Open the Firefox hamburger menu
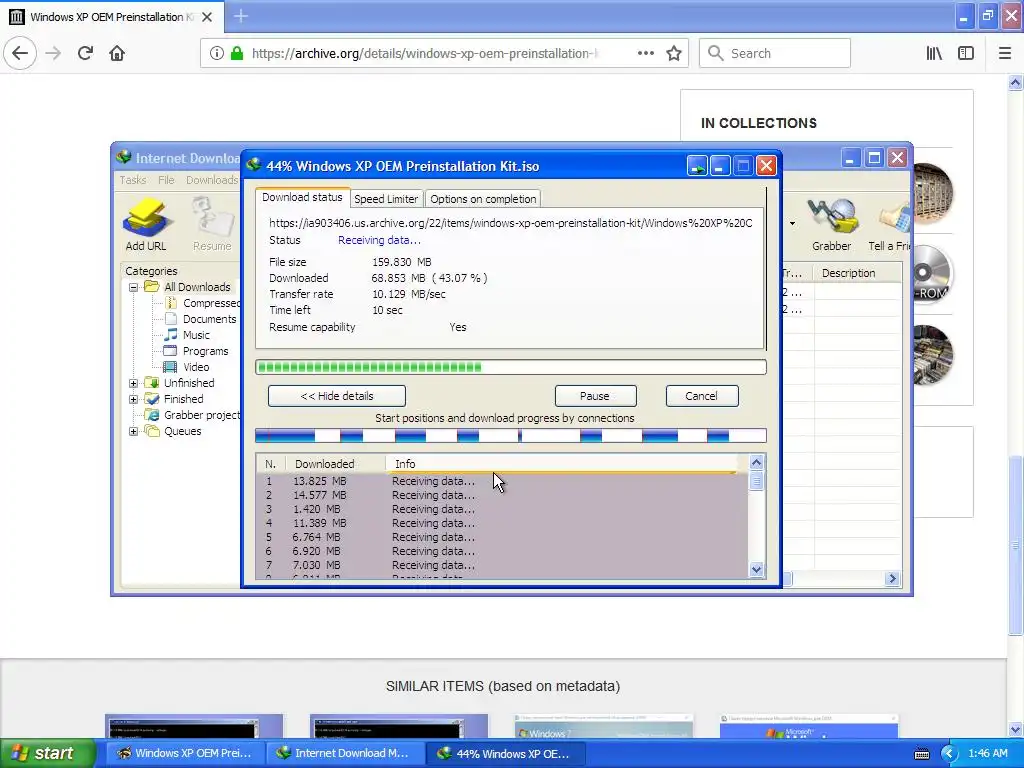 click(1004, 53)
